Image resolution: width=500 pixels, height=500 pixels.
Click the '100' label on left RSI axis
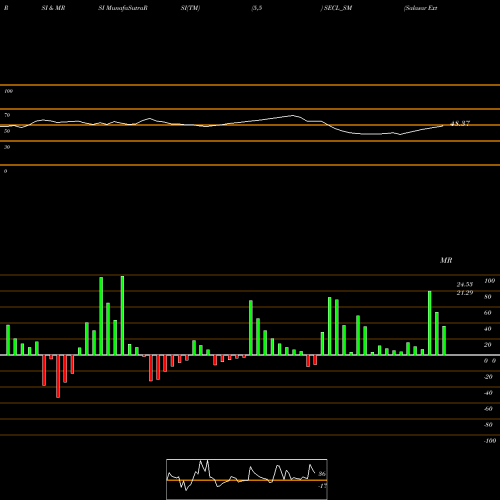(x=8, y=91)
